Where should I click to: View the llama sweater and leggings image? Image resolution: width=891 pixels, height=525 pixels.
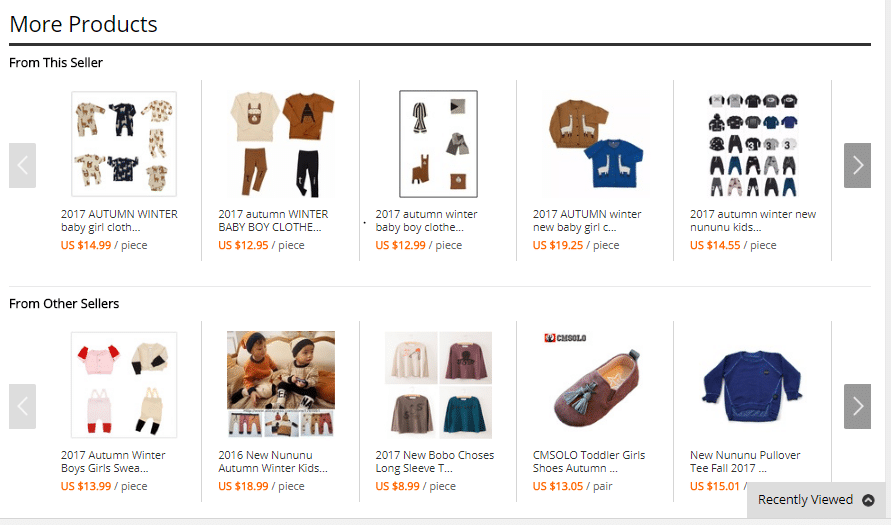pos(281,144)
